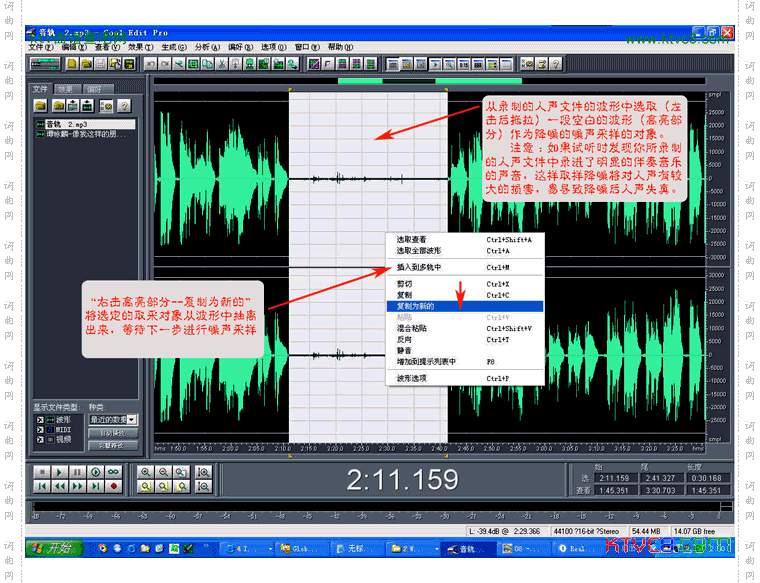Click the Play transport button
The height and width of the screenshot is (583, 760).
[60, 472]
